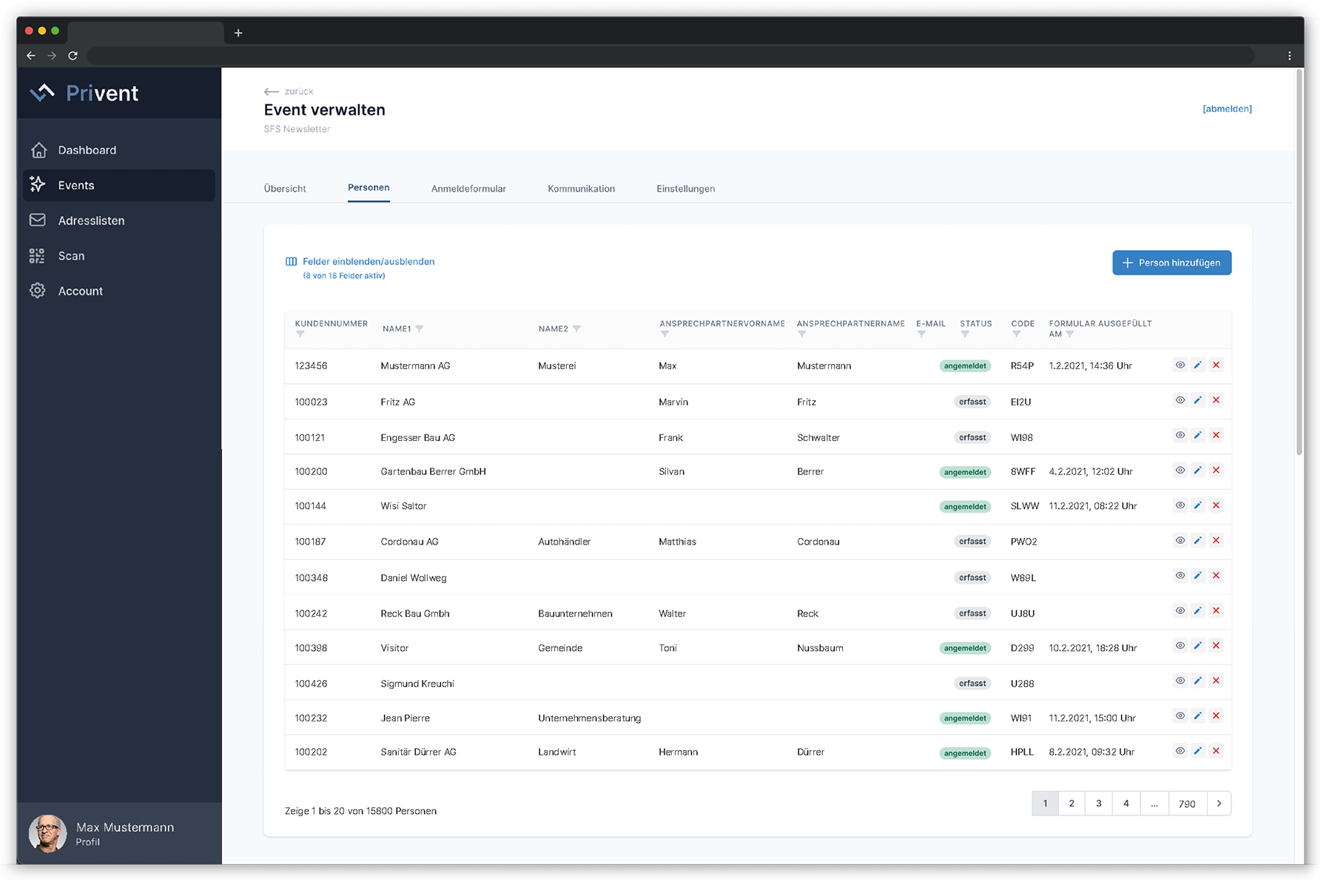Click the page vertical scrollbar
Viewport: 1332px width, 896px height.
pyautogui.click(x=1299, y=263)
